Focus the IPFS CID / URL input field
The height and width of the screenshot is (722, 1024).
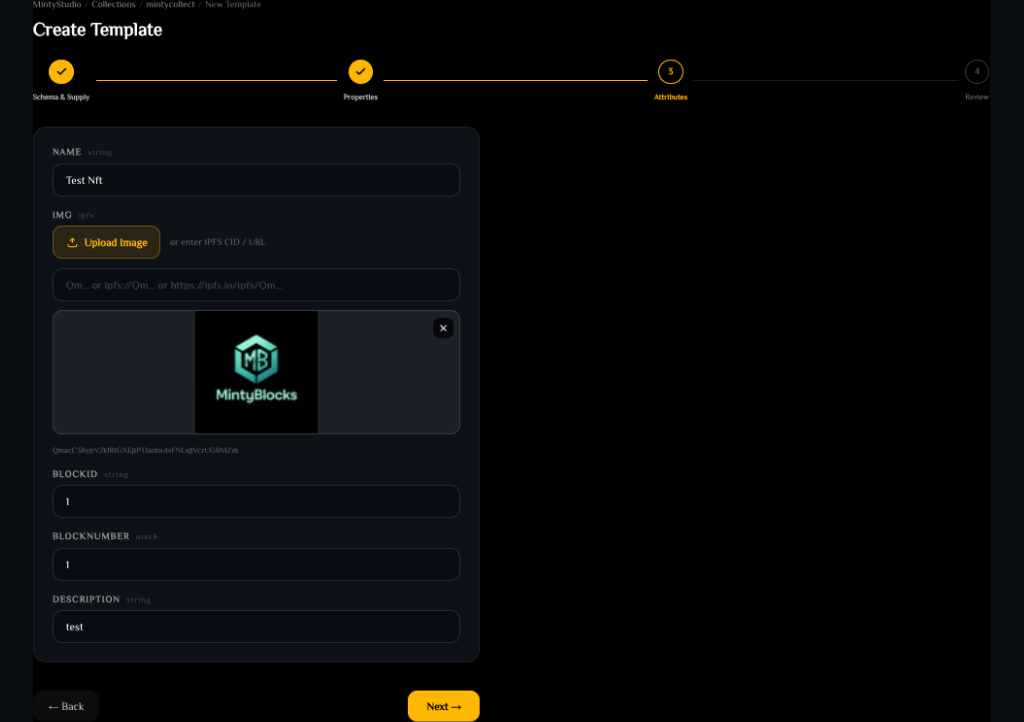click(256, 285)
